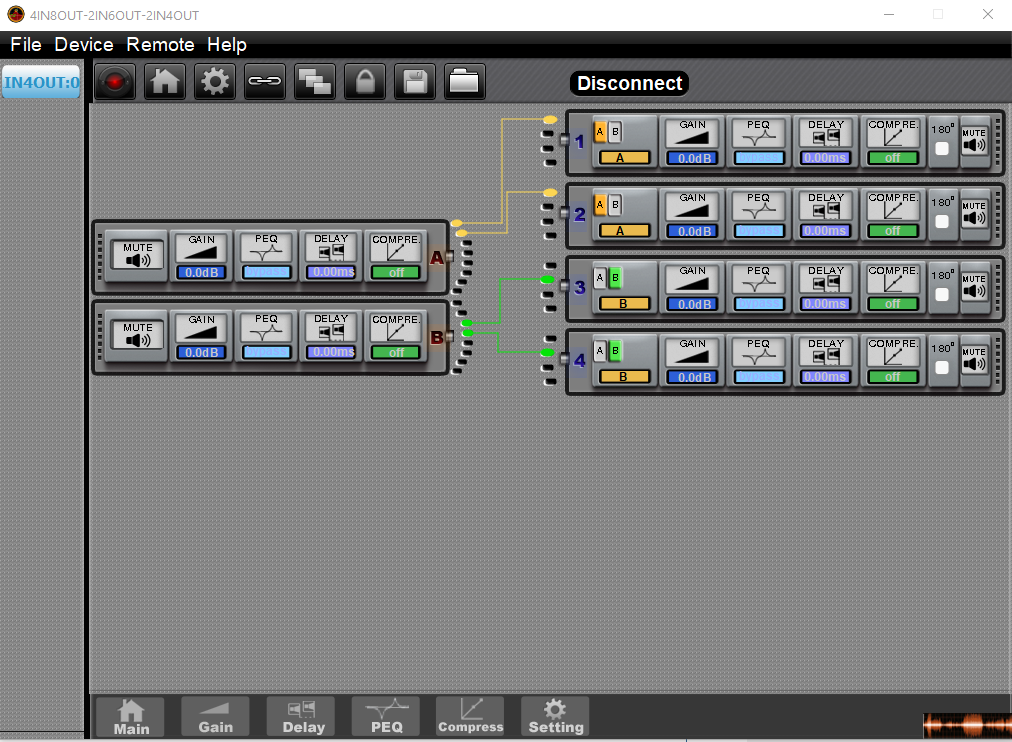Open the PEQ module of output 4
This screenshot has width=1012, height=742.
click(x=759, y=360)
